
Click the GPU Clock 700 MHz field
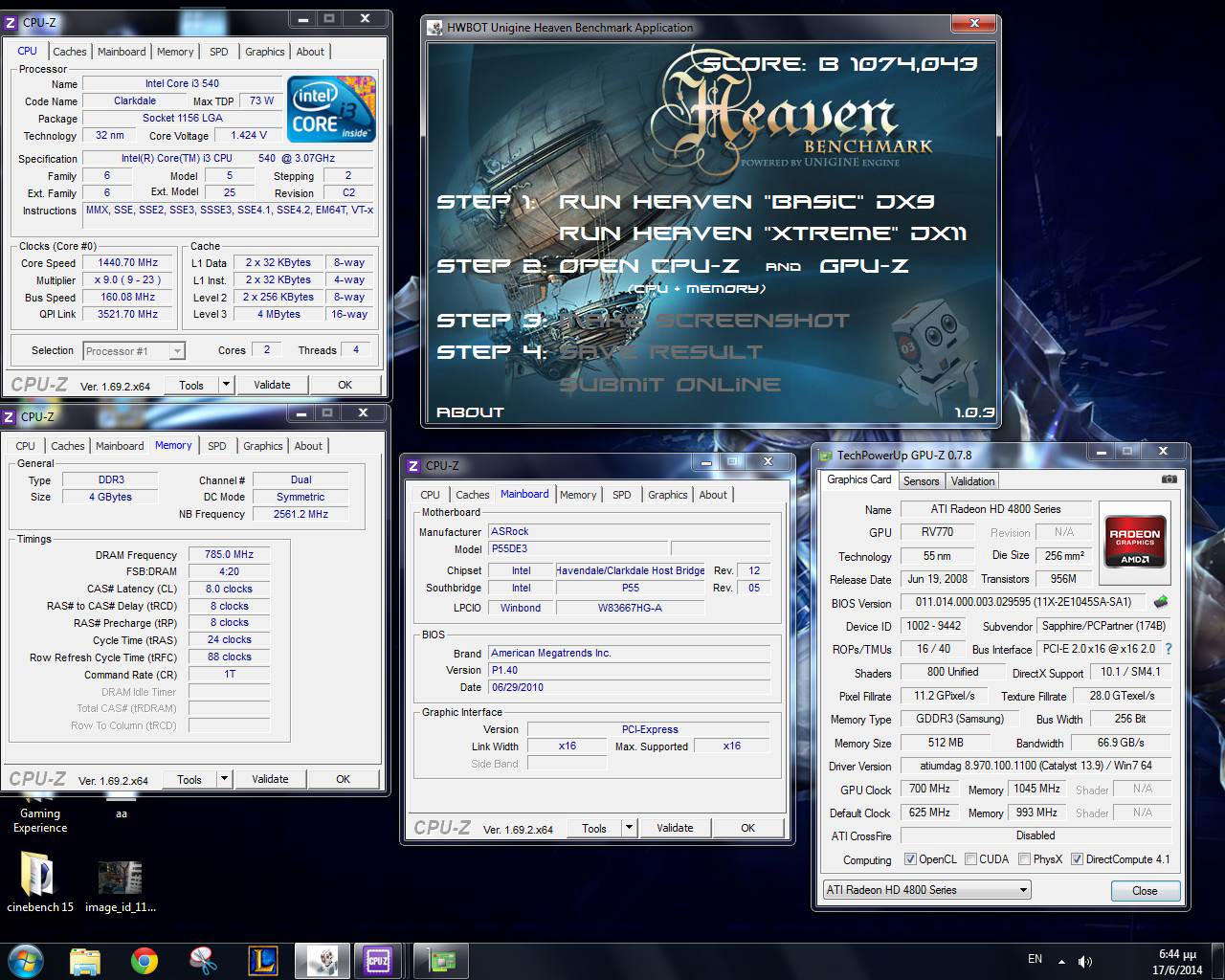click(x=929, y=789)
